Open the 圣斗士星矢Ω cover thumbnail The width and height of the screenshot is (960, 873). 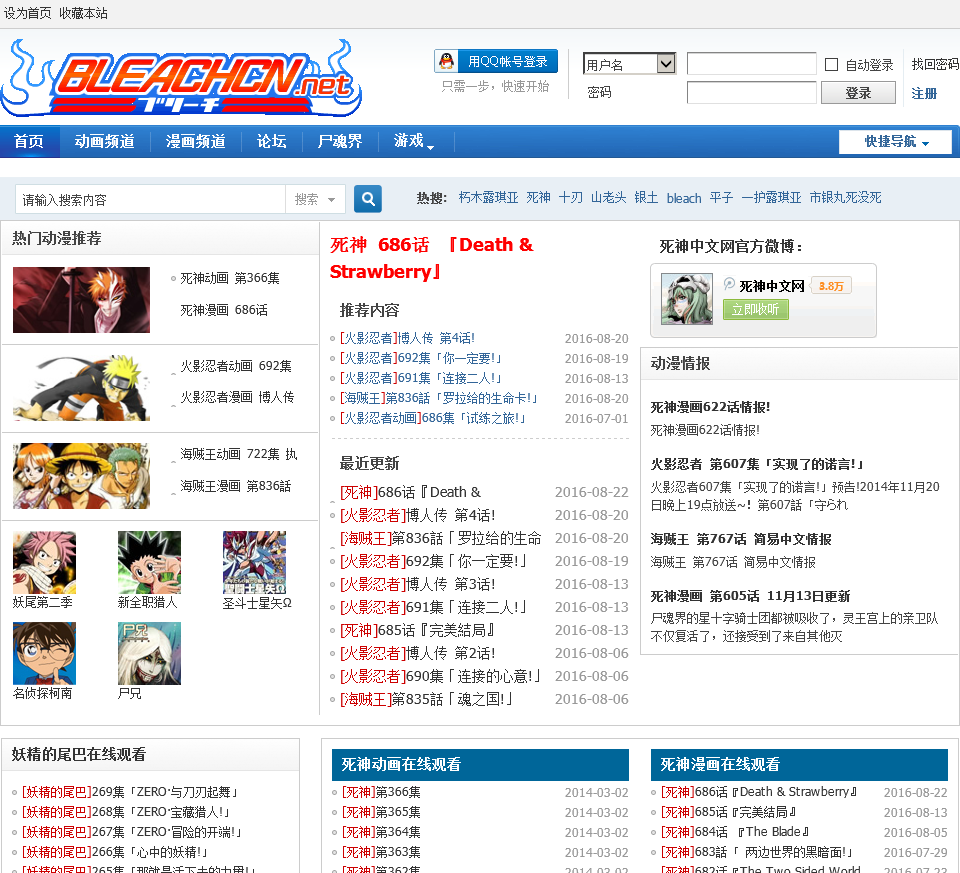(254, 563)
